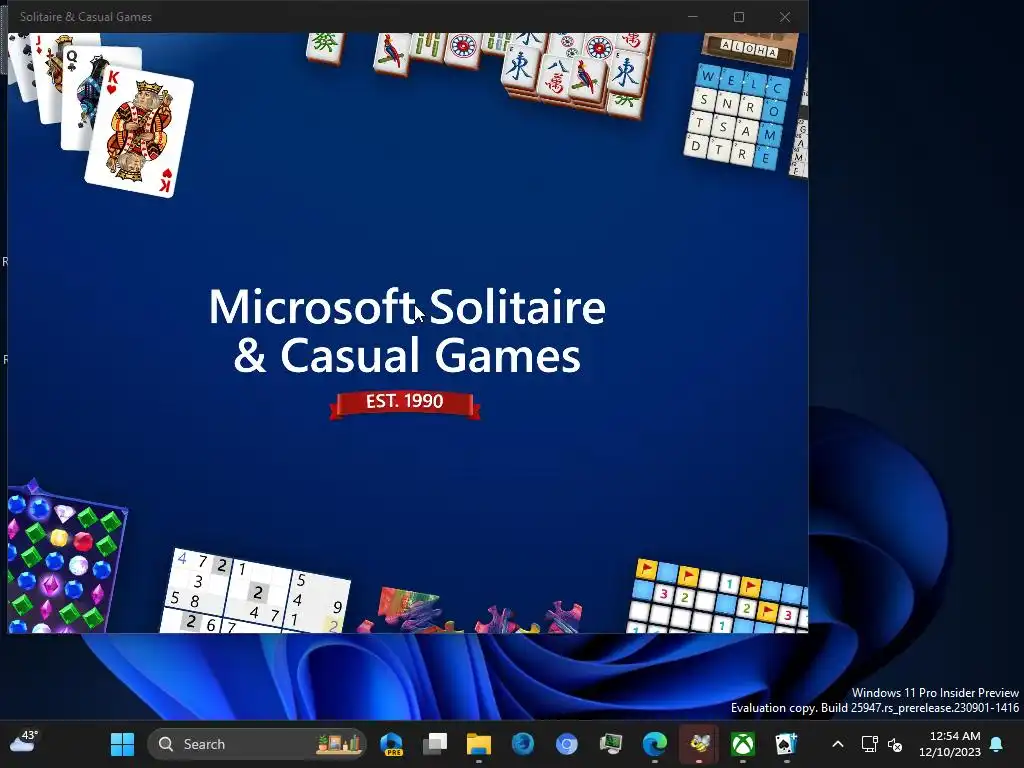This screenshot has width=1024, height=768.
Task: Open File Explorer from the taskbar
Action: [x=478, y=744]
